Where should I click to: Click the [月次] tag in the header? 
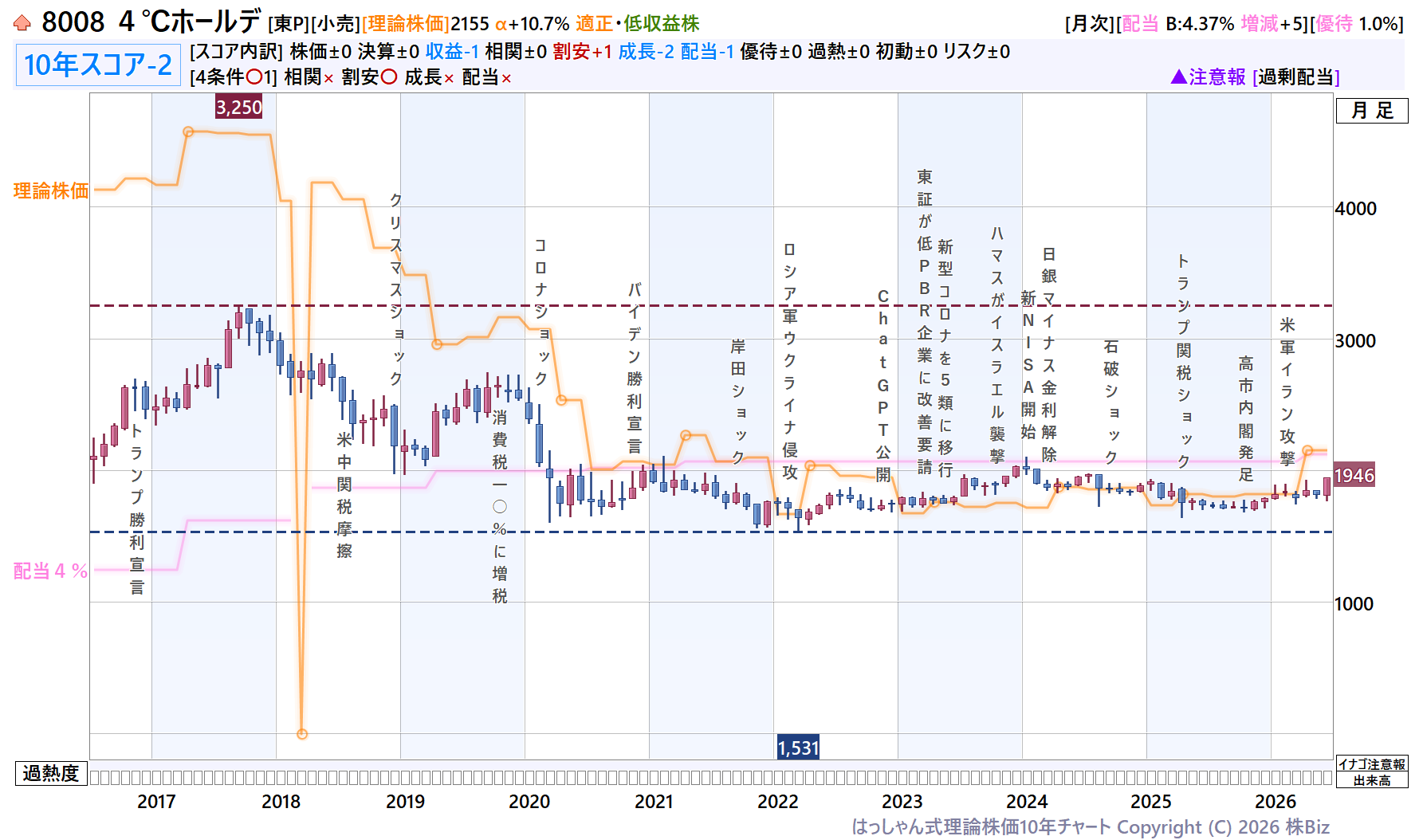click(1090, 24)
